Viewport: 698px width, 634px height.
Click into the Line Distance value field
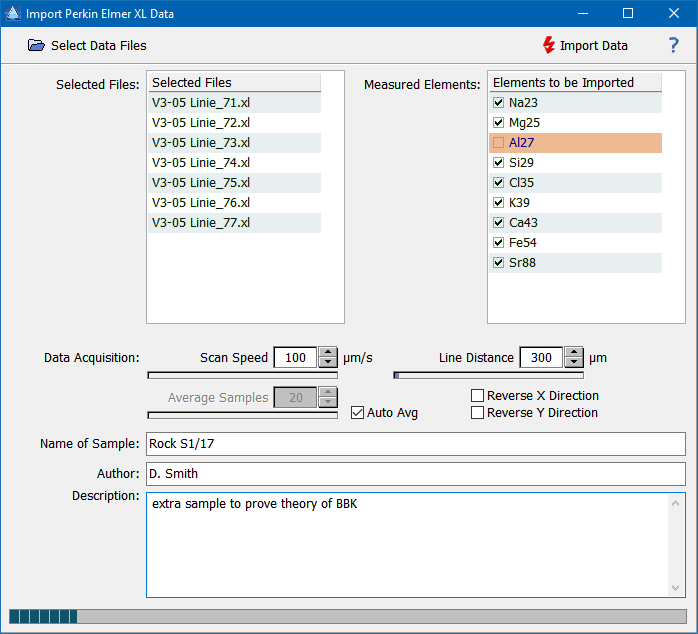541,358
